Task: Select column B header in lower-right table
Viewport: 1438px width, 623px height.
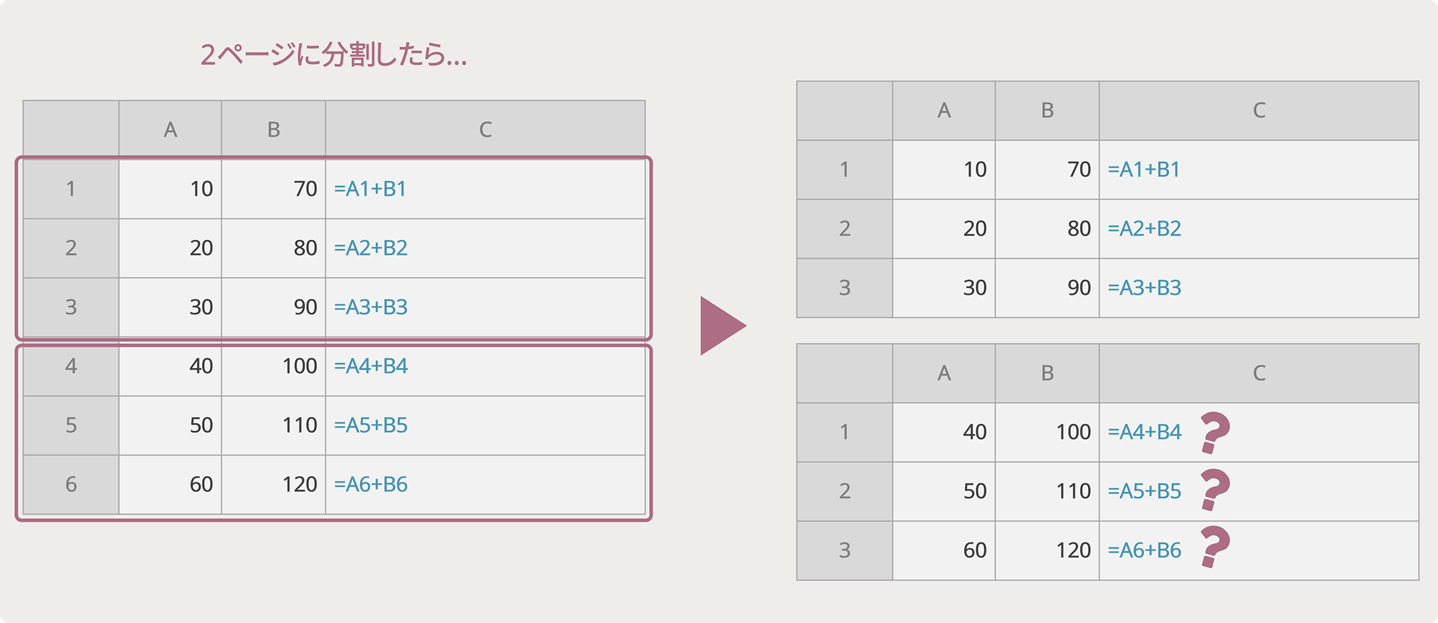Action: point(1047,373)
